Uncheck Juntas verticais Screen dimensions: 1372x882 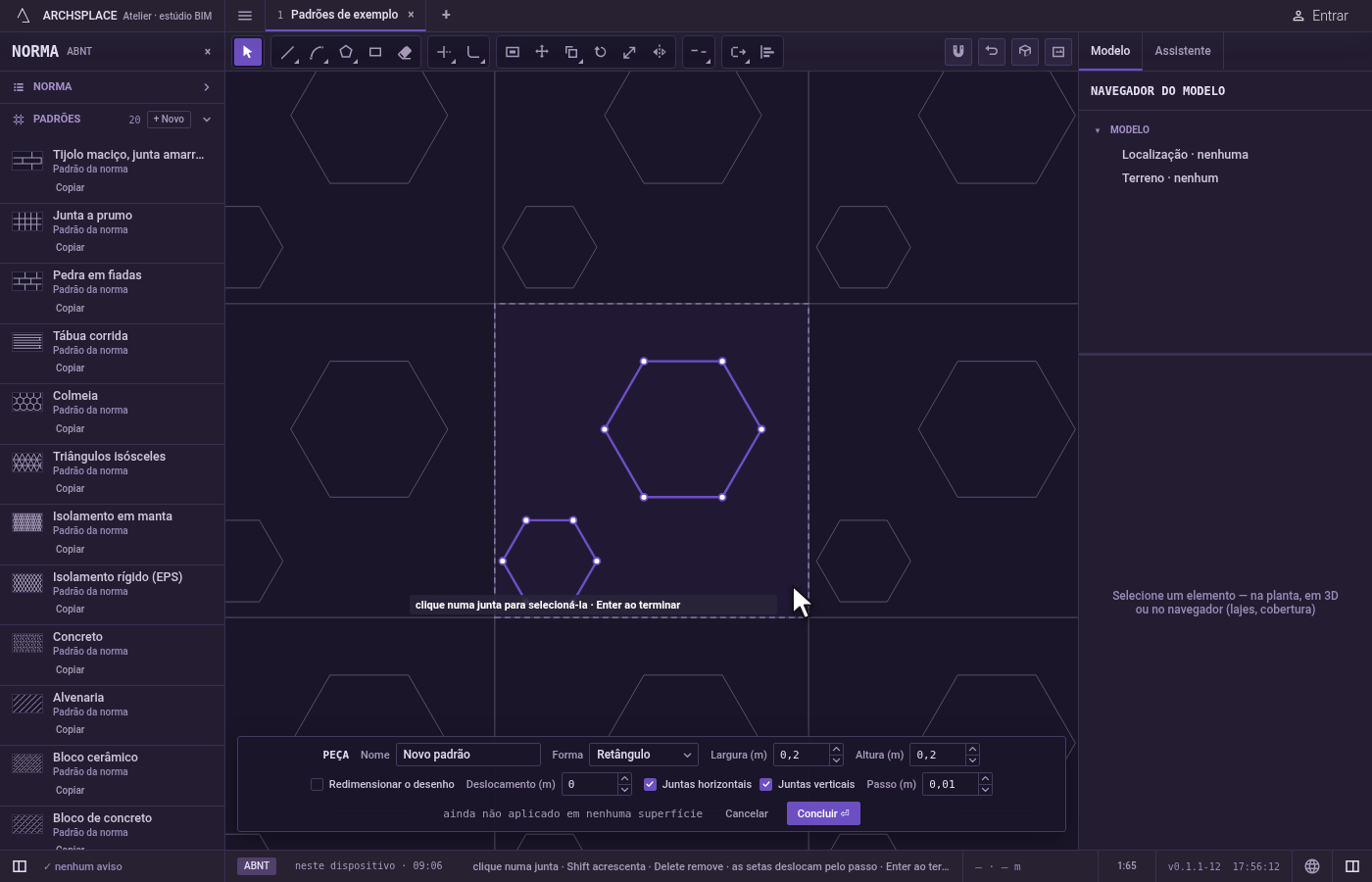[x=766, y=784]
